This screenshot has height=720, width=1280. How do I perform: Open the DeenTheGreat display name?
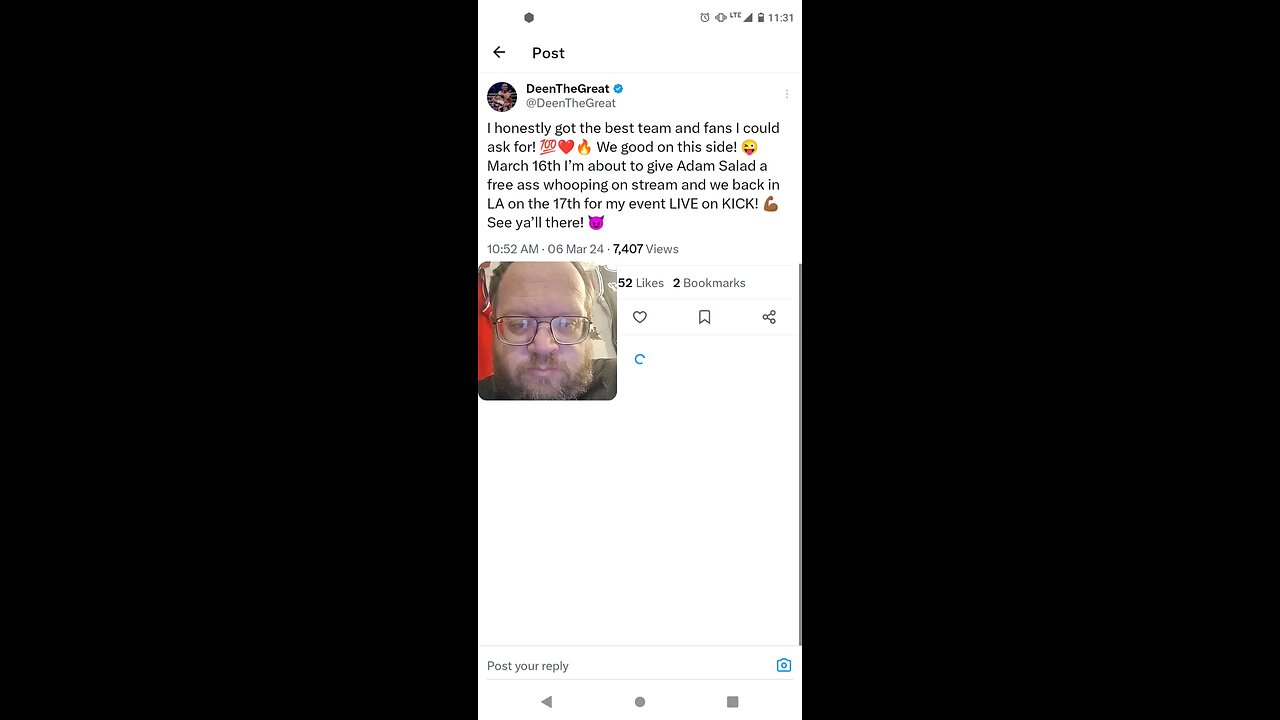pos(567,89)
